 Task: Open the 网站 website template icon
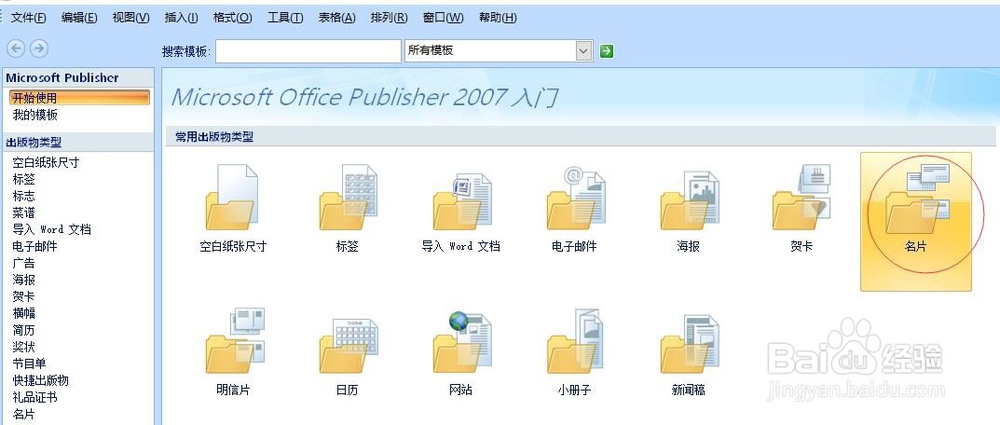click(461, 342)
